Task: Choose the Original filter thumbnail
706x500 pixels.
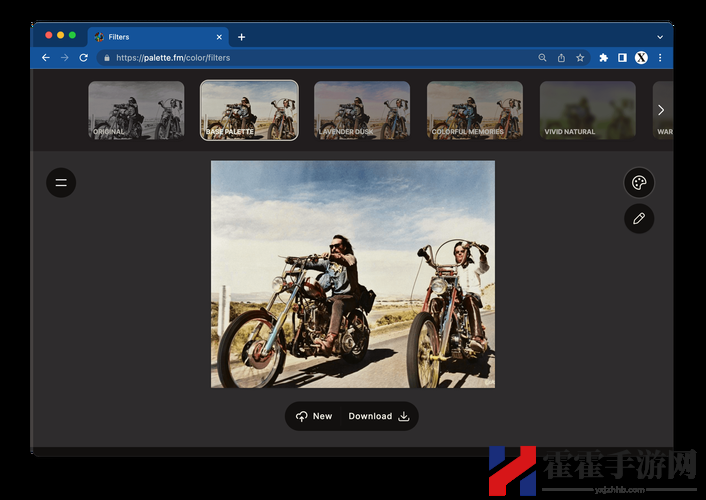Action: (136, 110)
